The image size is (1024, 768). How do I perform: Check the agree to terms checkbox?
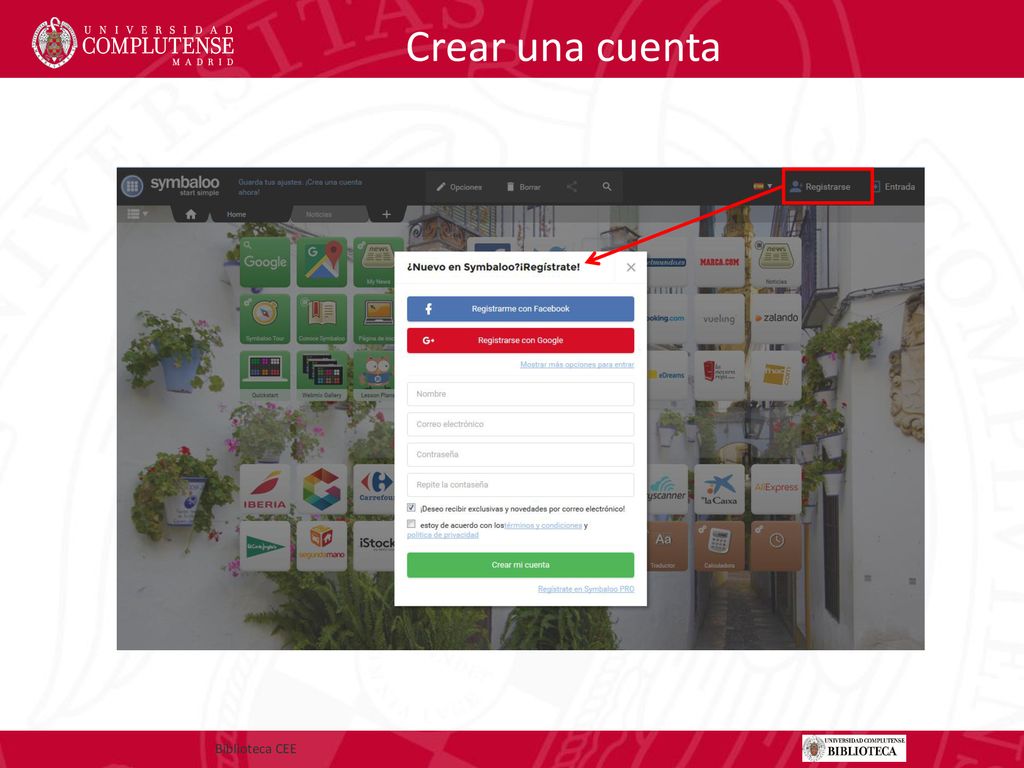tap(411, 524)
